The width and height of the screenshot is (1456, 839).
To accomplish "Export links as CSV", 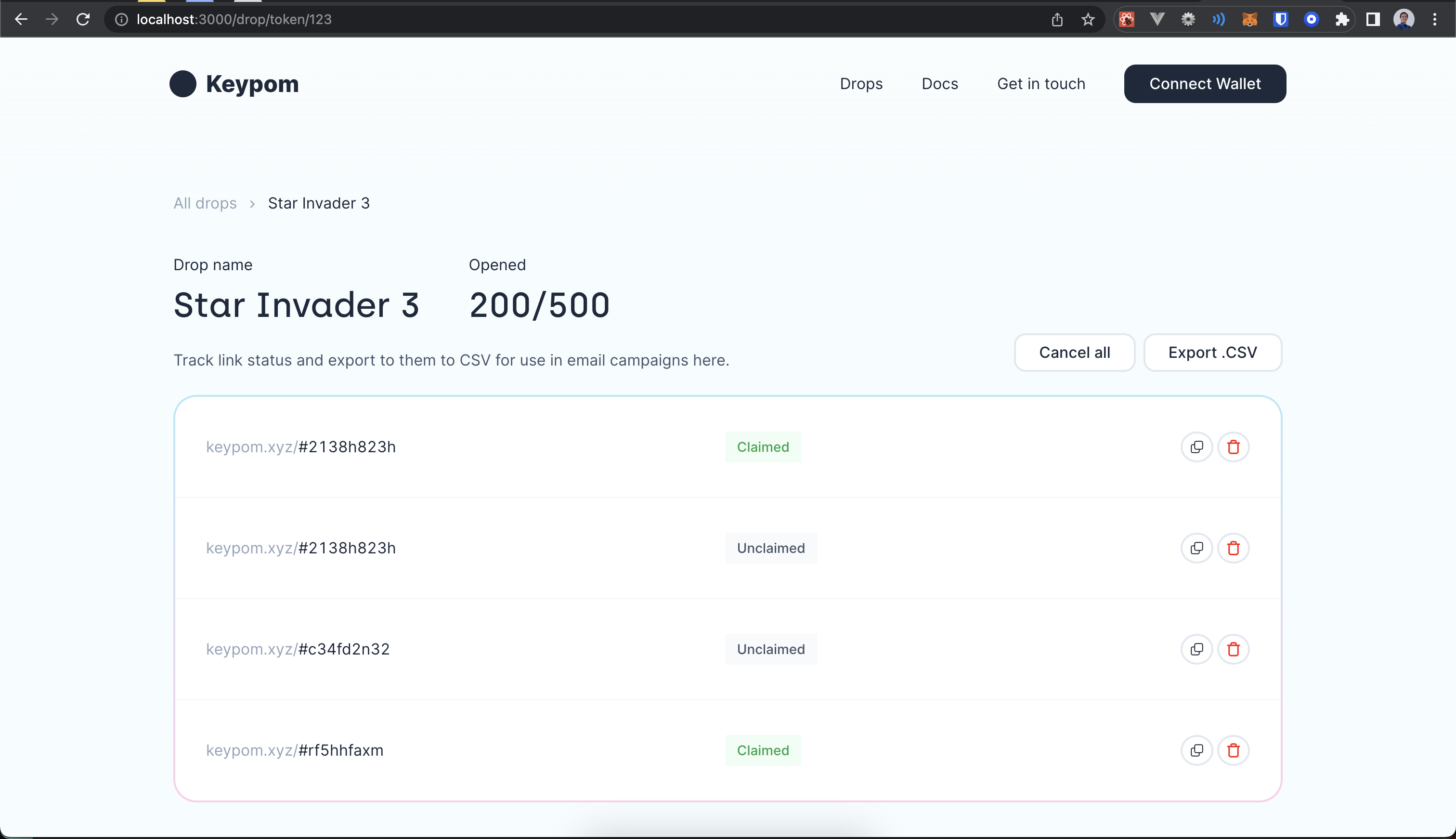I will point(1212,352).
